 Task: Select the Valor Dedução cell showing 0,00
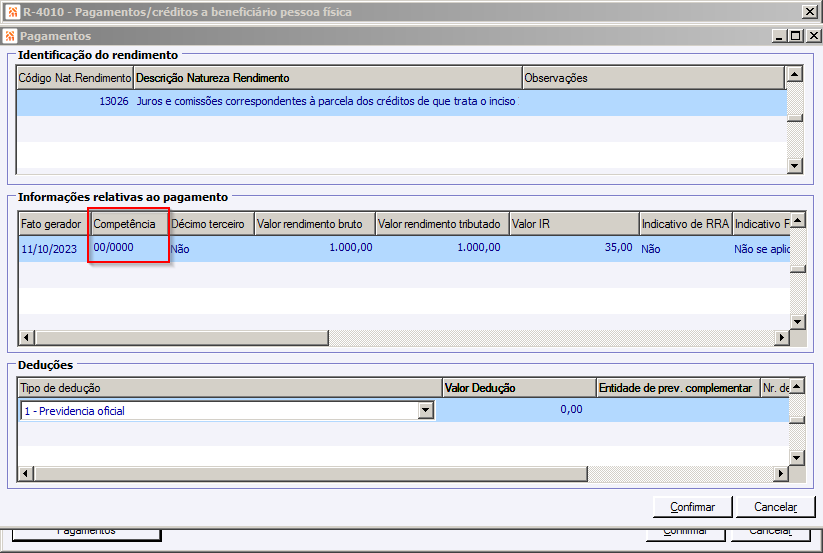pyautogui.click(x=519, y=409)
